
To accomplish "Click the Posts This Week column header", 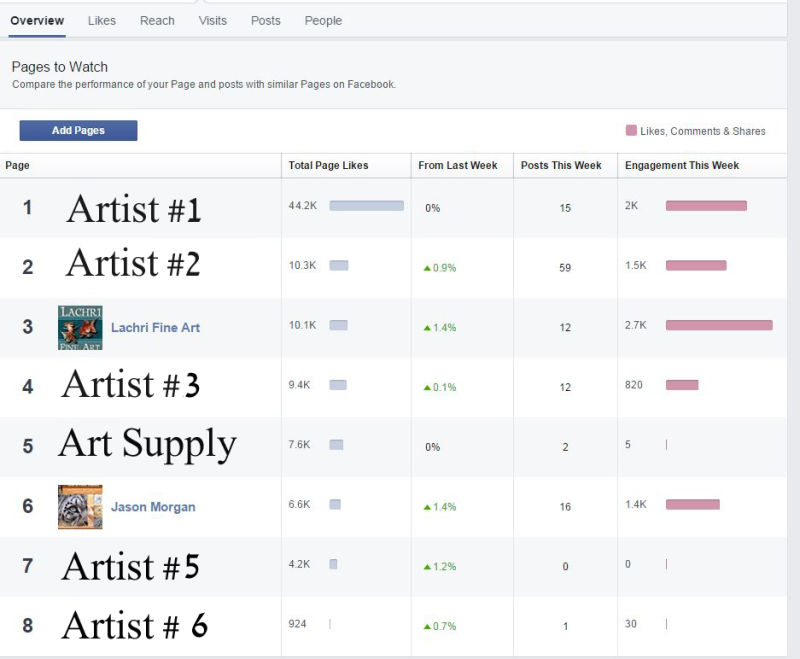I will [x=561, y=165].
